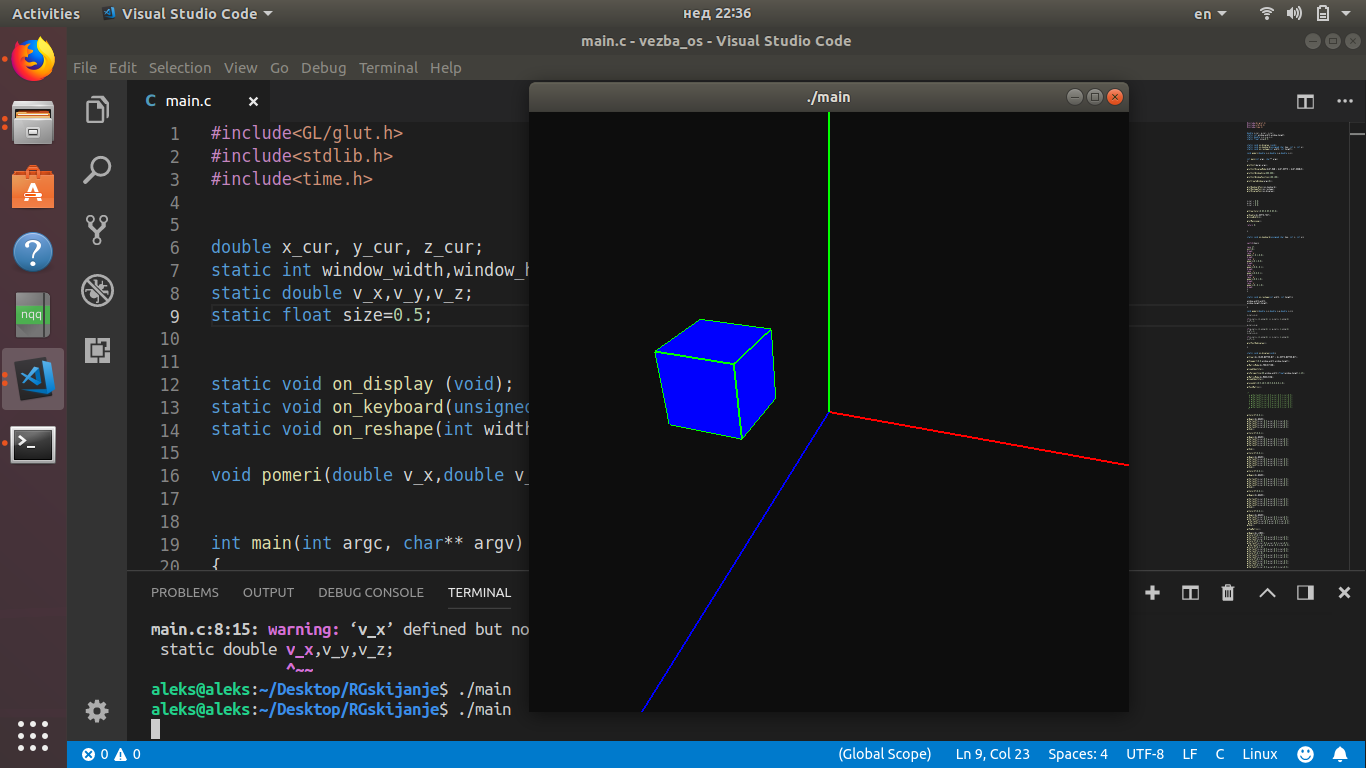Switch to the PROBLEMS panel tab
Image resolution: width=1366 pixels, height=768 pixels.
coord(185,593)
